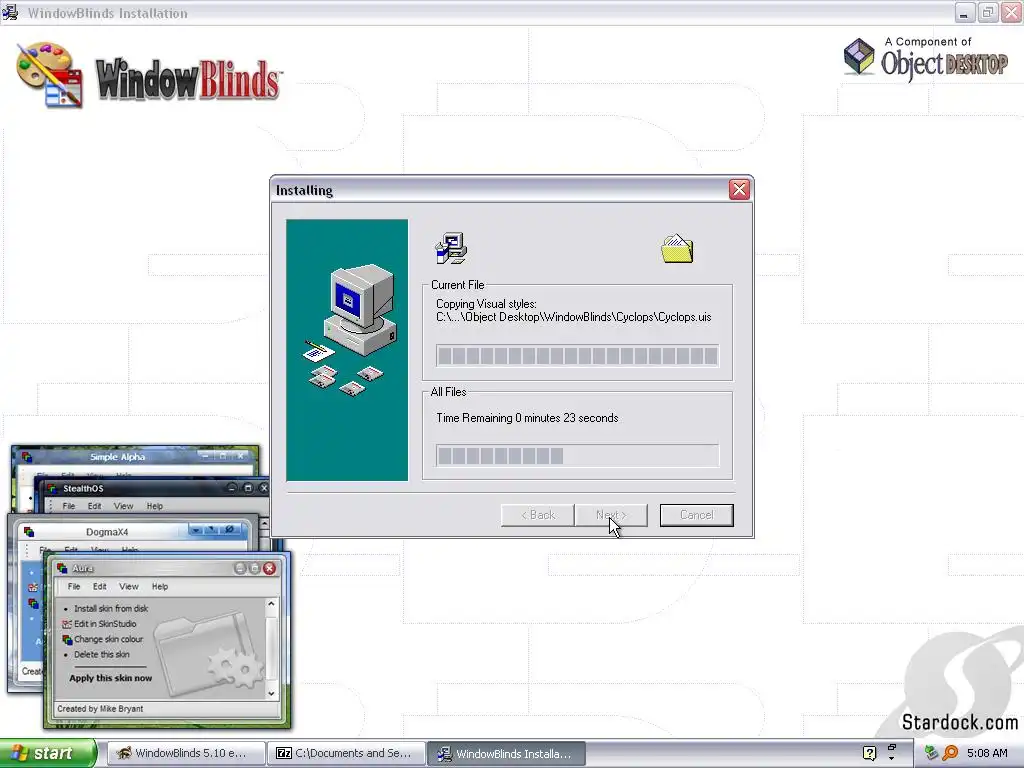Switch to C:\Documents and Se... taskbar item

346,753
